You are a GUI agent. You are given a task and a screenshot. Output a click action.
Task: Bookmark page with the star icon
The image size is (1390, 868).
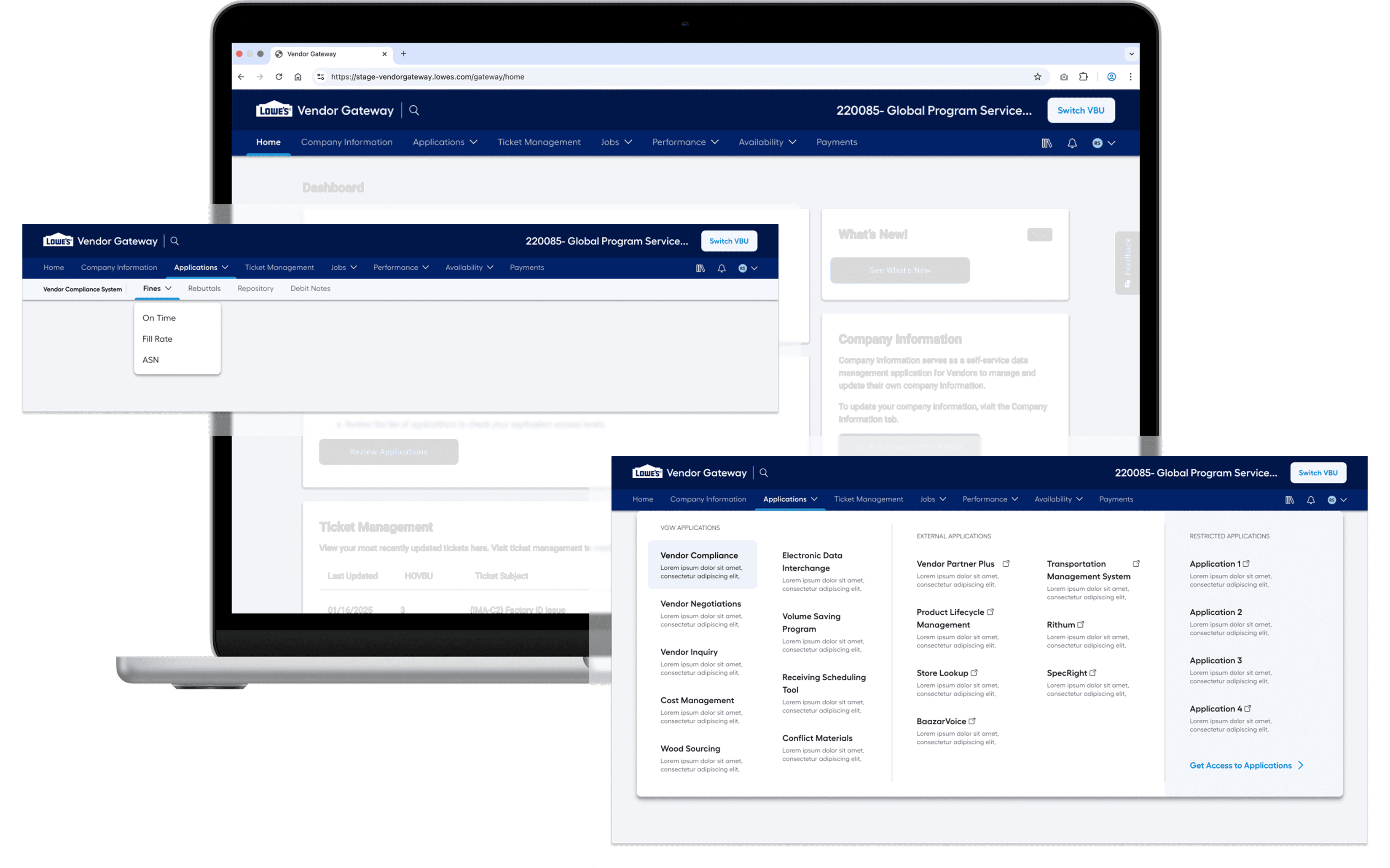1038,77
